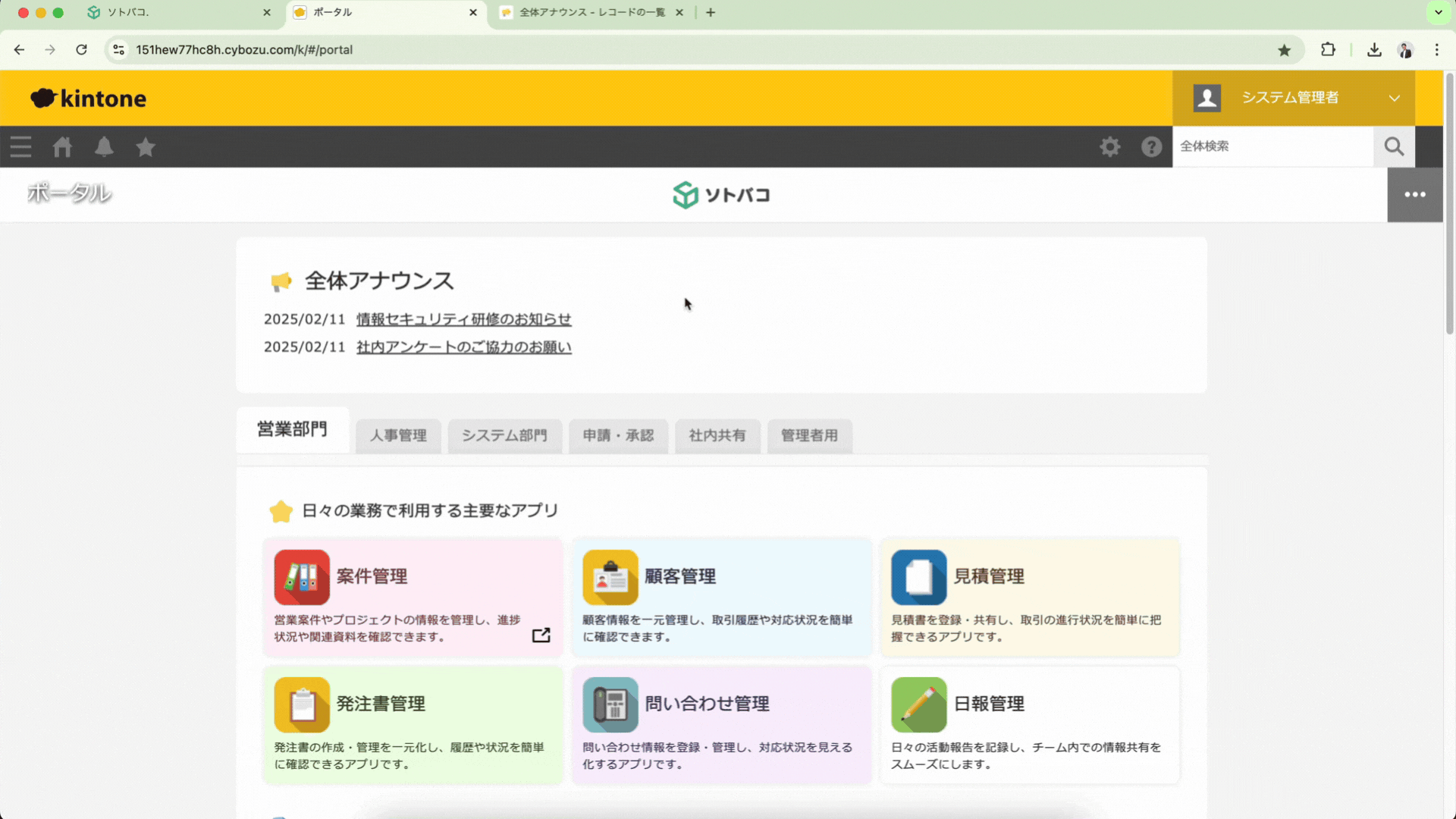
Task: Click the page vertical scrollbar
Action: click(1449, 205)
